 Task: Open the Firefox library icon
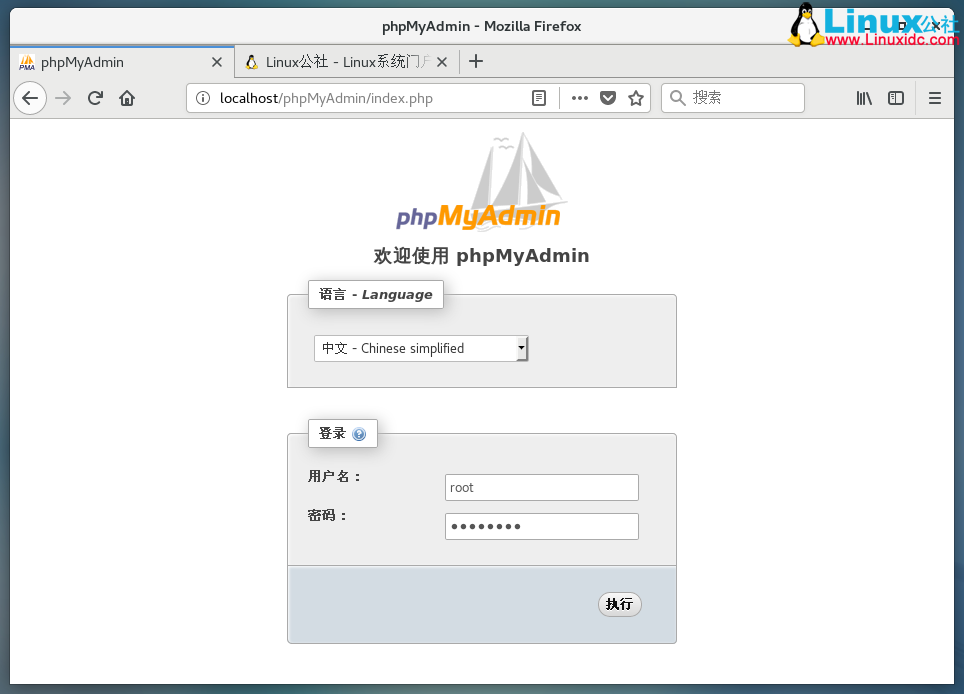[864, 98]
